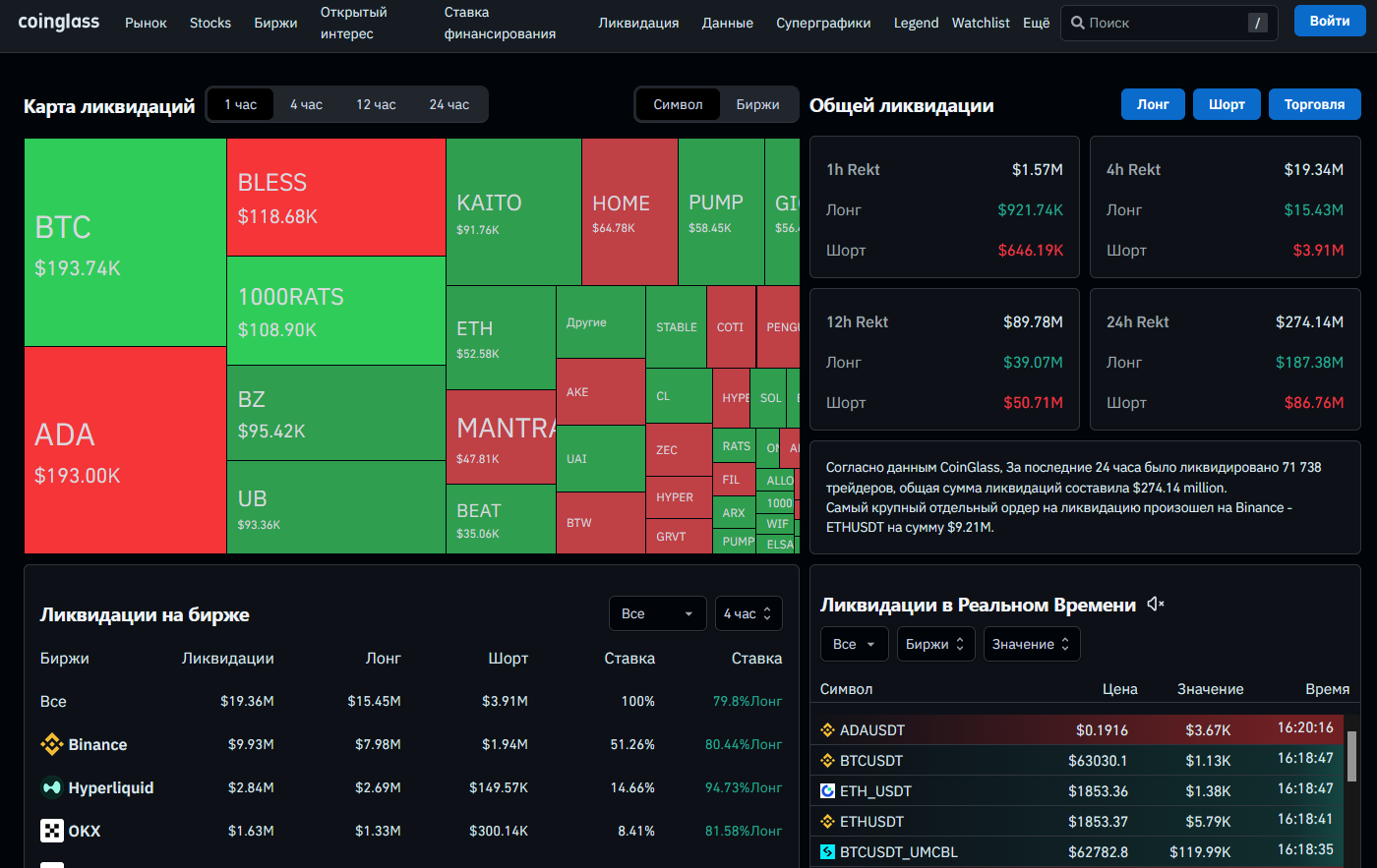Open the Биржи item in top navigation
The image size is (1377, 868).
275,23
